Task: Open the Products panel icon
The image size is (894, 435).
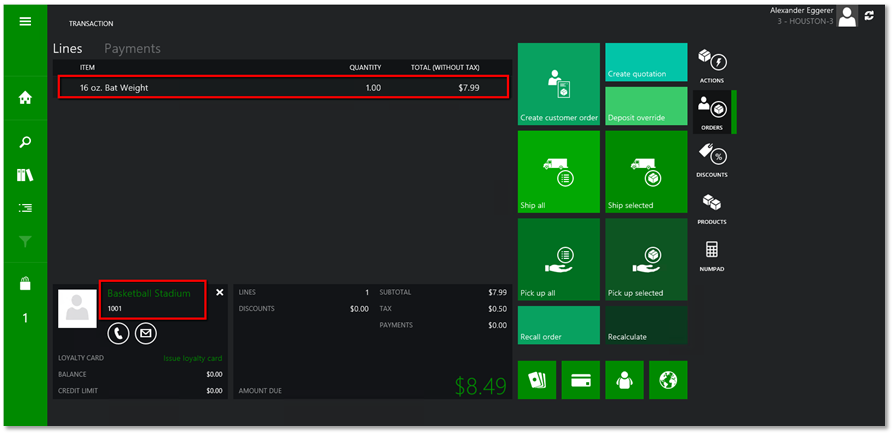Action: (x=711, y=207)
